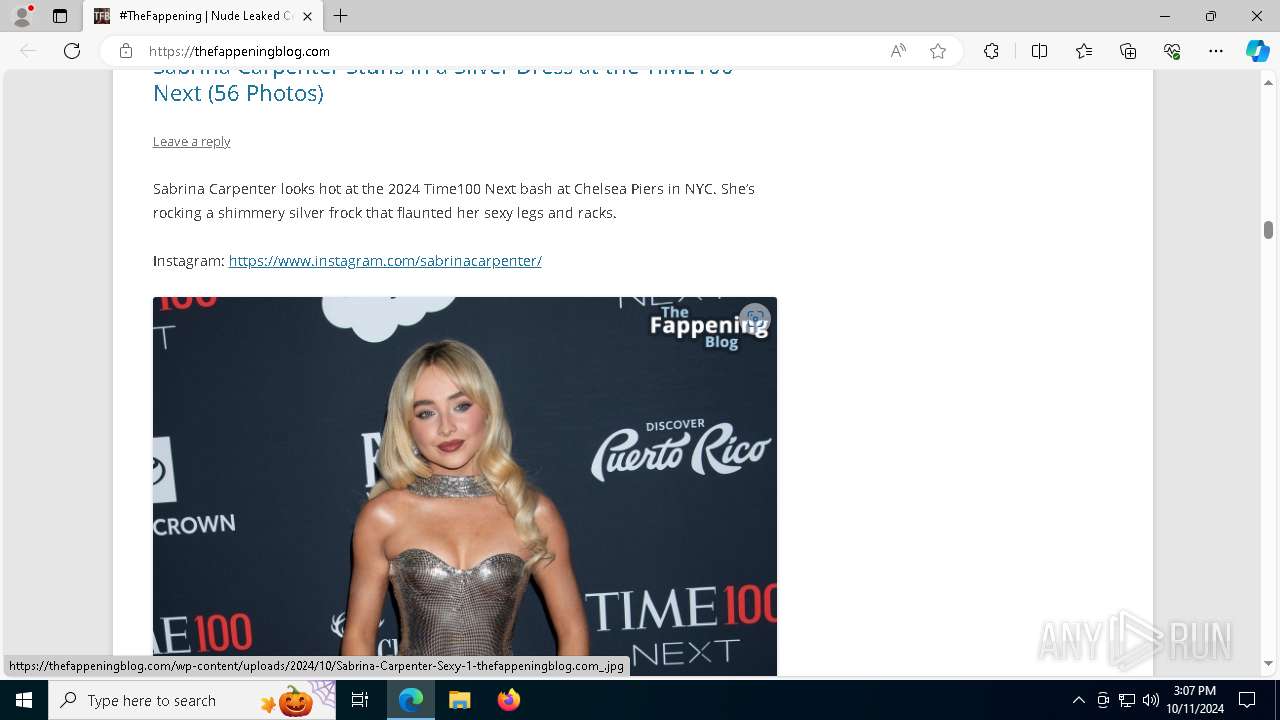Open the Instagram sabrinacarpenter link
The height and width of the screenshot is (720, 1280).
(385, 260)
